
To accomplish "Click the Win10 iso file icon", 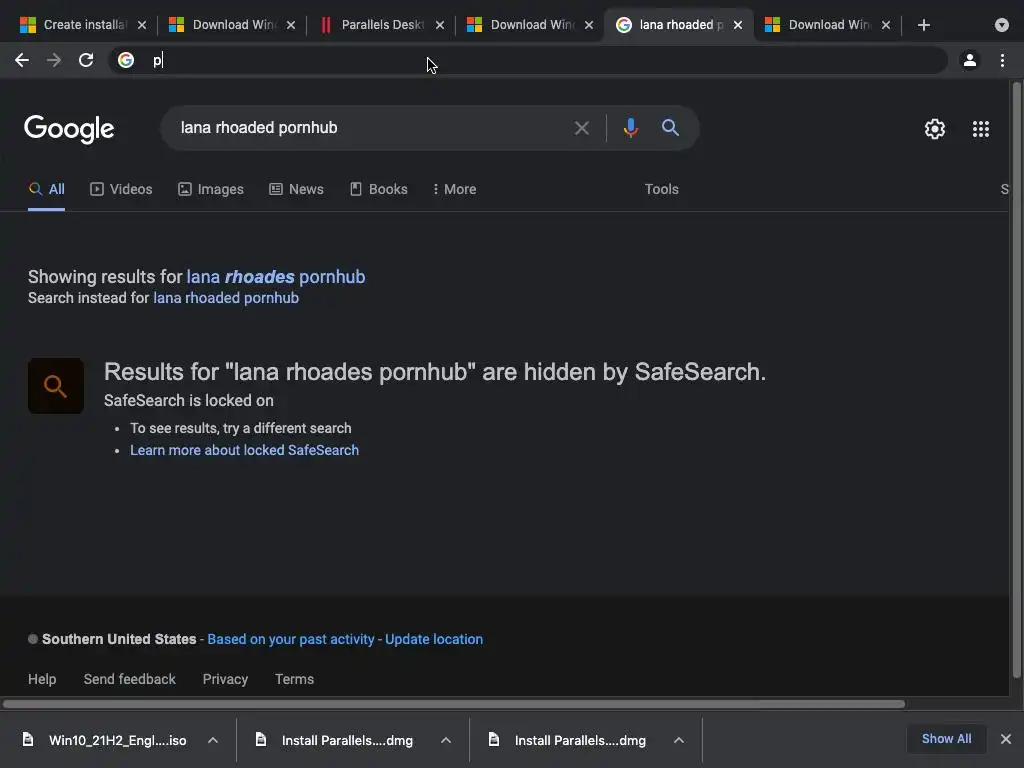I will tap(28, 739).
